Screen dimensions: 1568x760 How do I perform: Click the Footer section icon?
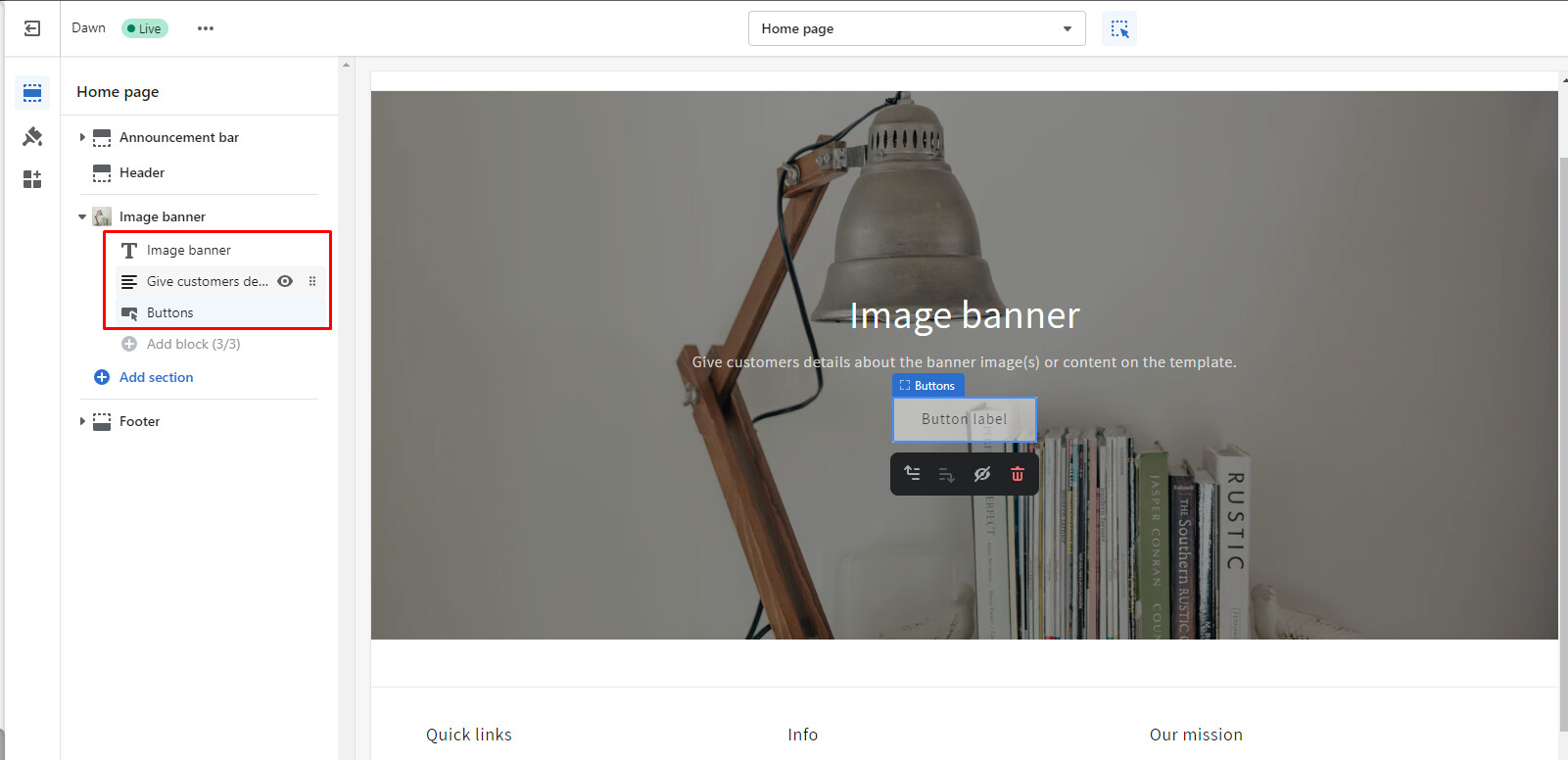click(x=102, y=422)
